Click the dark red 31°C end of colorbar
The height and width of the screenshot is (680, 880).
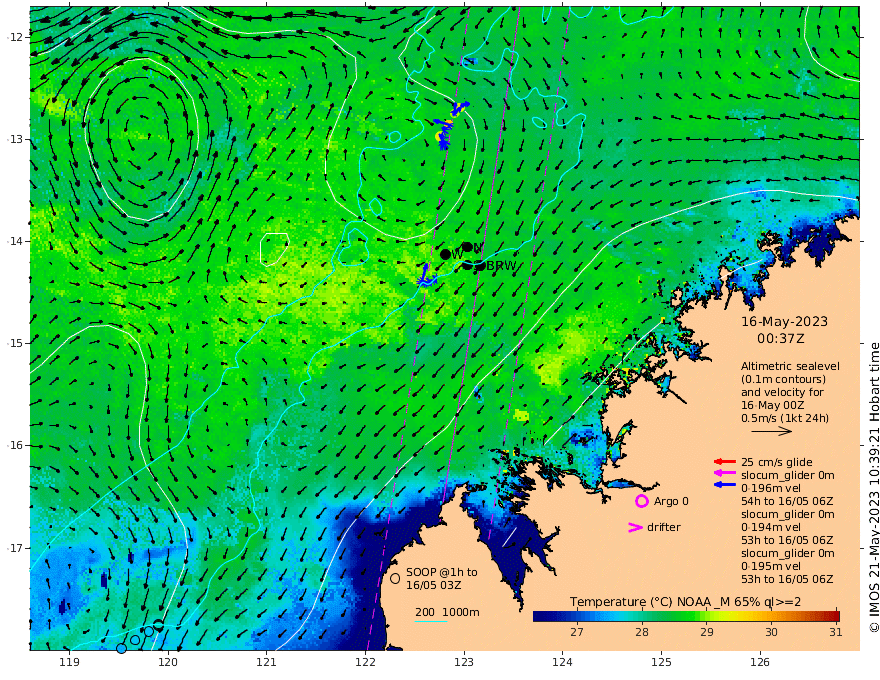pyautogui.click(x=833, y=616)
